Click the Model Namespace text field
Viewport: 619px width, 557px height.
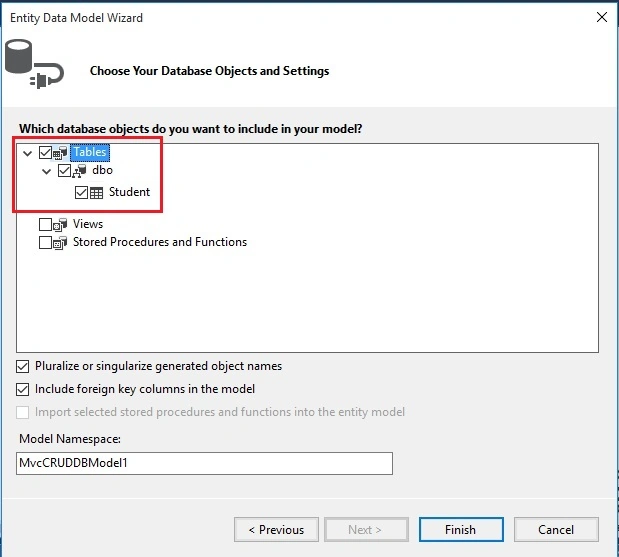coord(204,463)
